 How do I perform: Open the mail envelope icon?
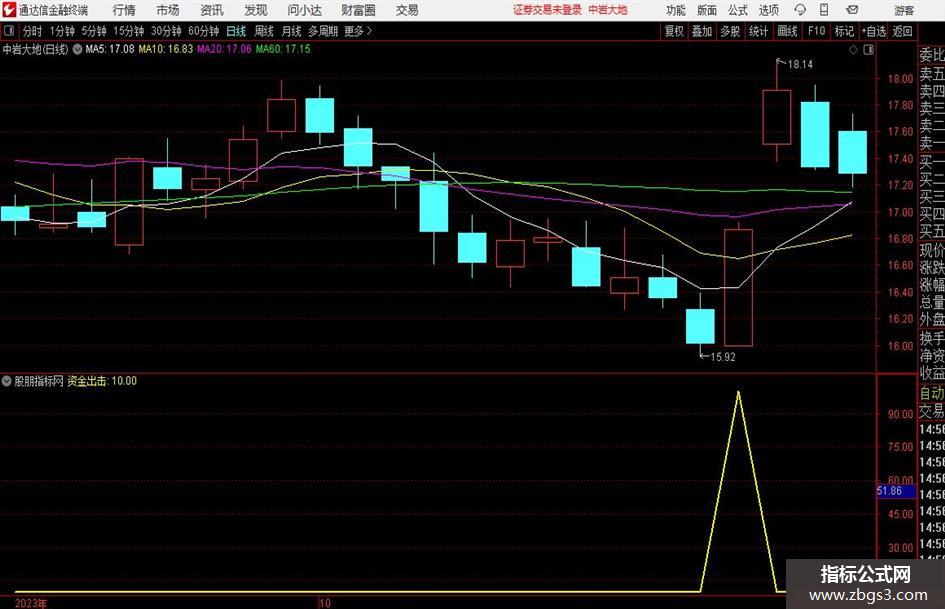point(852,10)
